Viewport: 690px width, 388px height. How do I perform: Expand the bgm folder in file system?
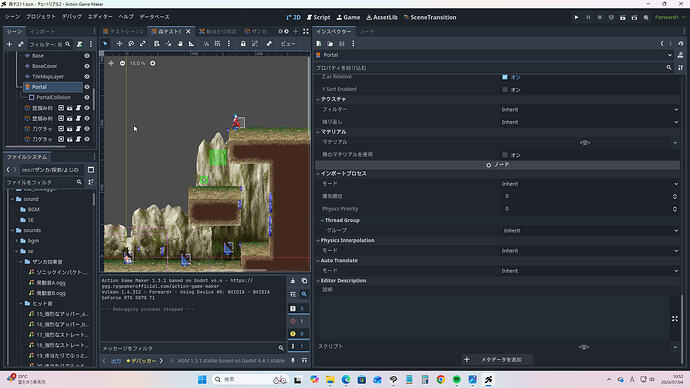tap(17, 241)
